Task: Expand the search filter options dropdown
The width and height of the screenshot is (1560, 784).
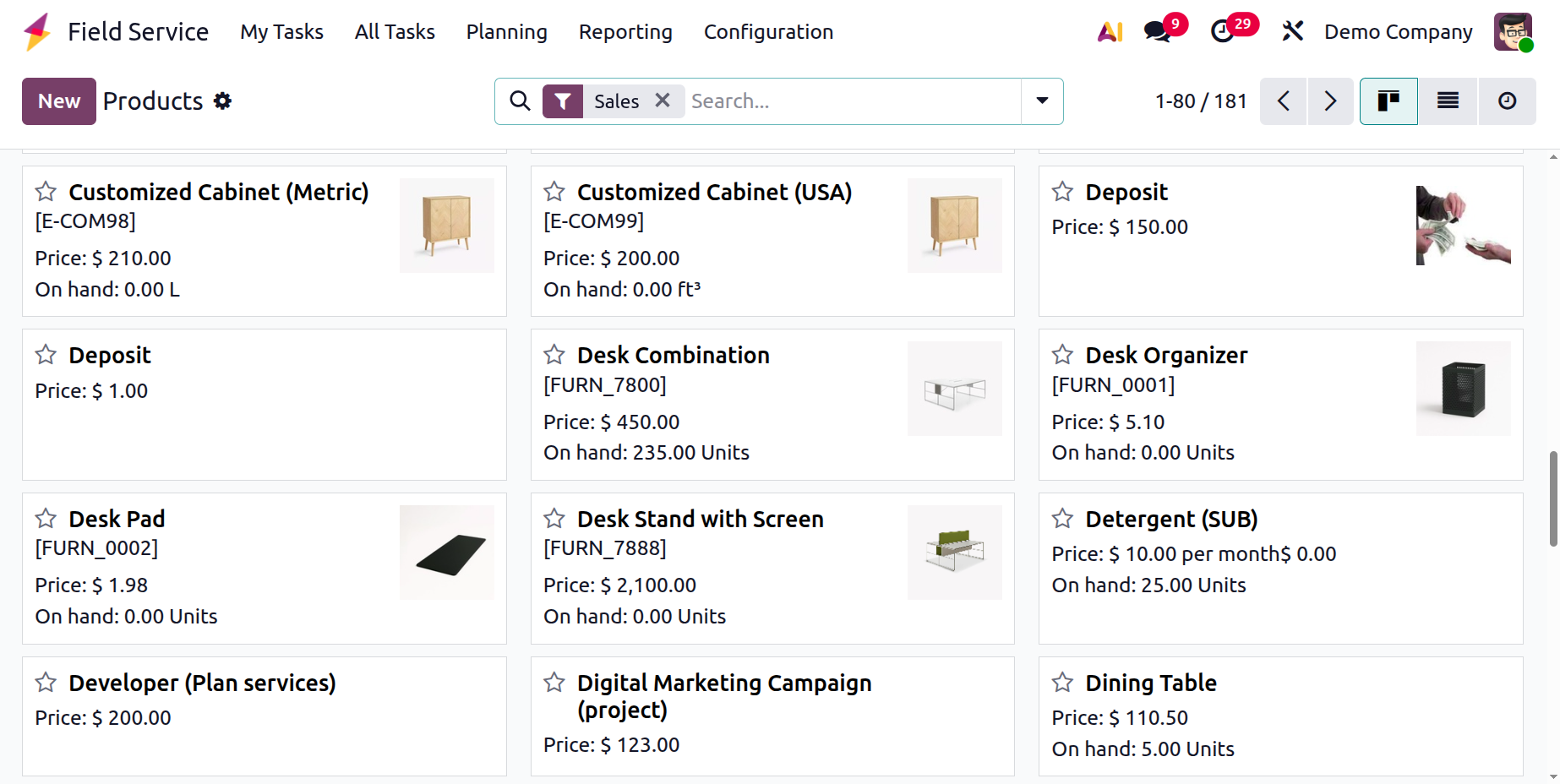Action: (x=1042, y=101)
